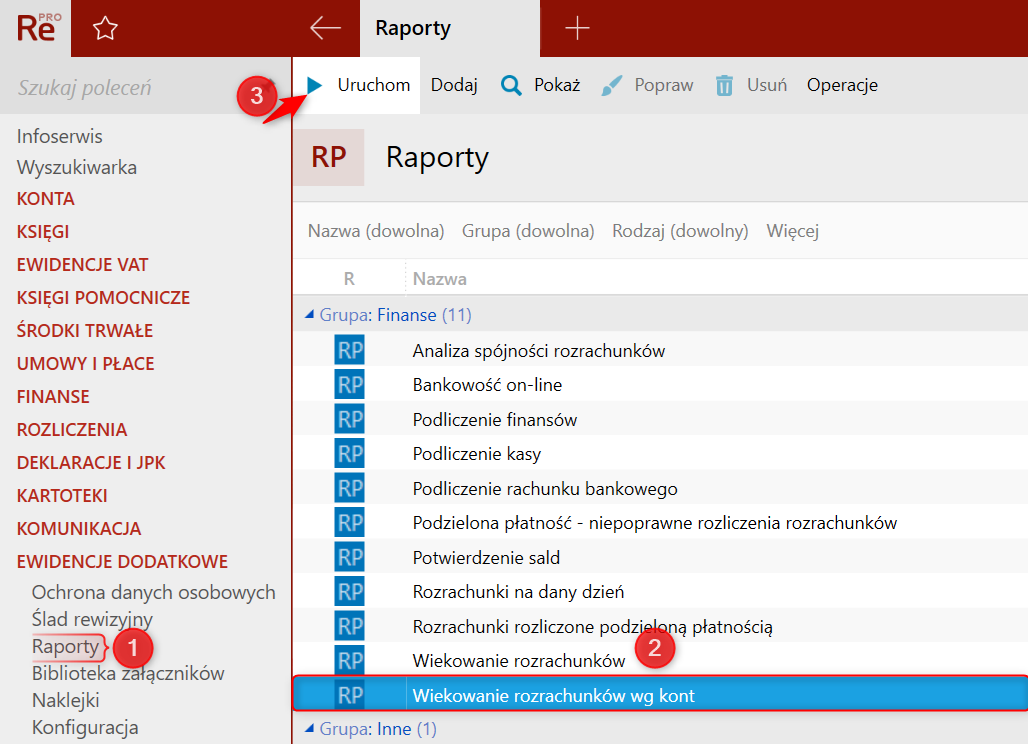This screenshot has width=1028, height=744.
Task: Click the Pokaż magnifier icon
Action: [x=511, y=85]
